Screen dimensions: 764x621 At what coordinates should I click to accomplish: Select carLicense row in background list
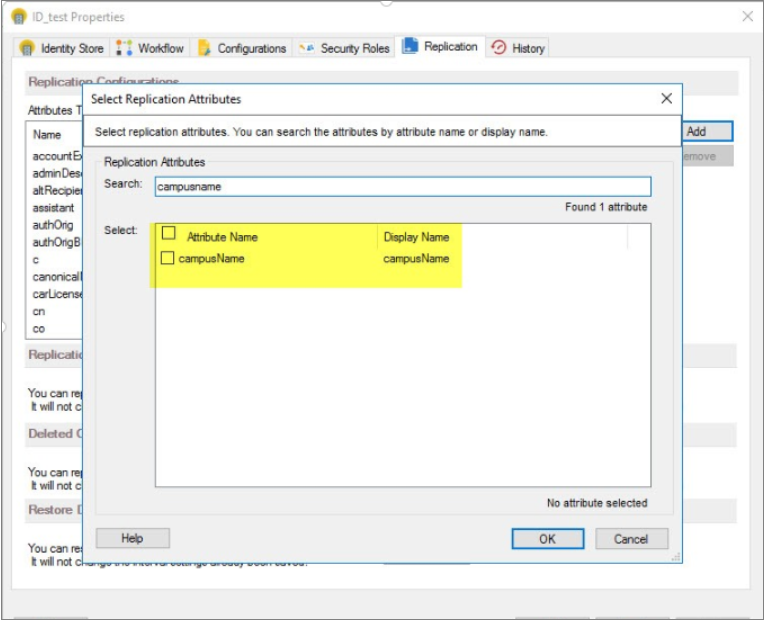57,294
